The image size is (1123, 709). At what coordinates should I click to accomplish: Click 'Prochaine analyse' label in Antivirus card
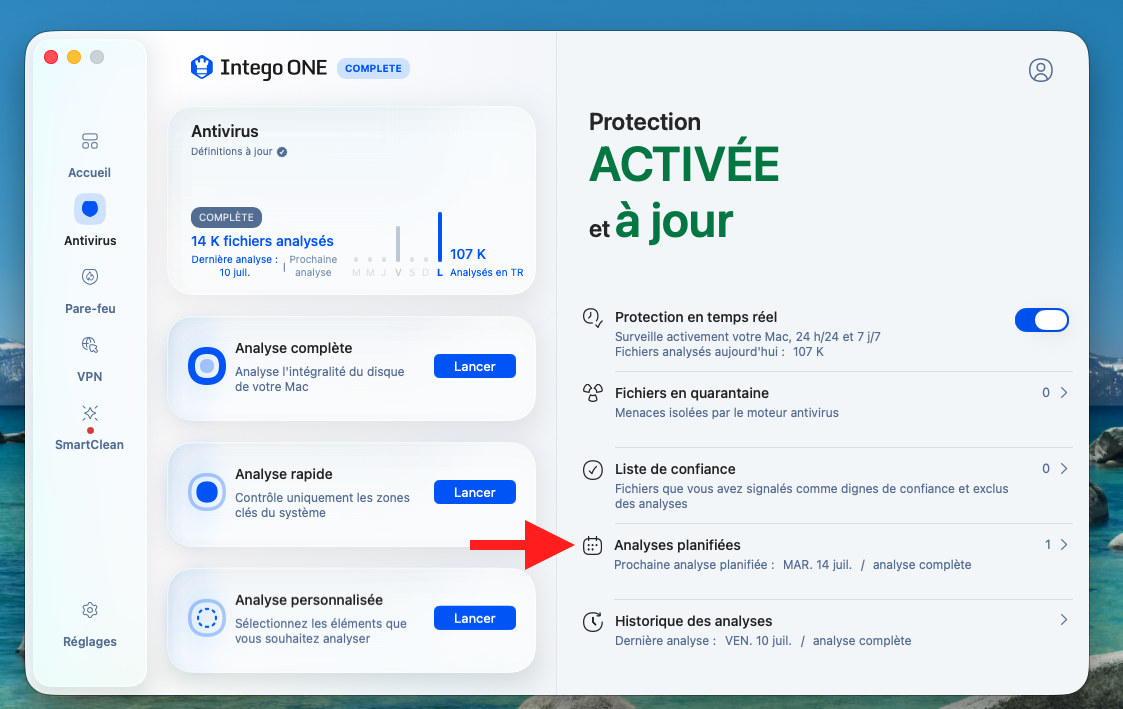click(x=313, y=266)
